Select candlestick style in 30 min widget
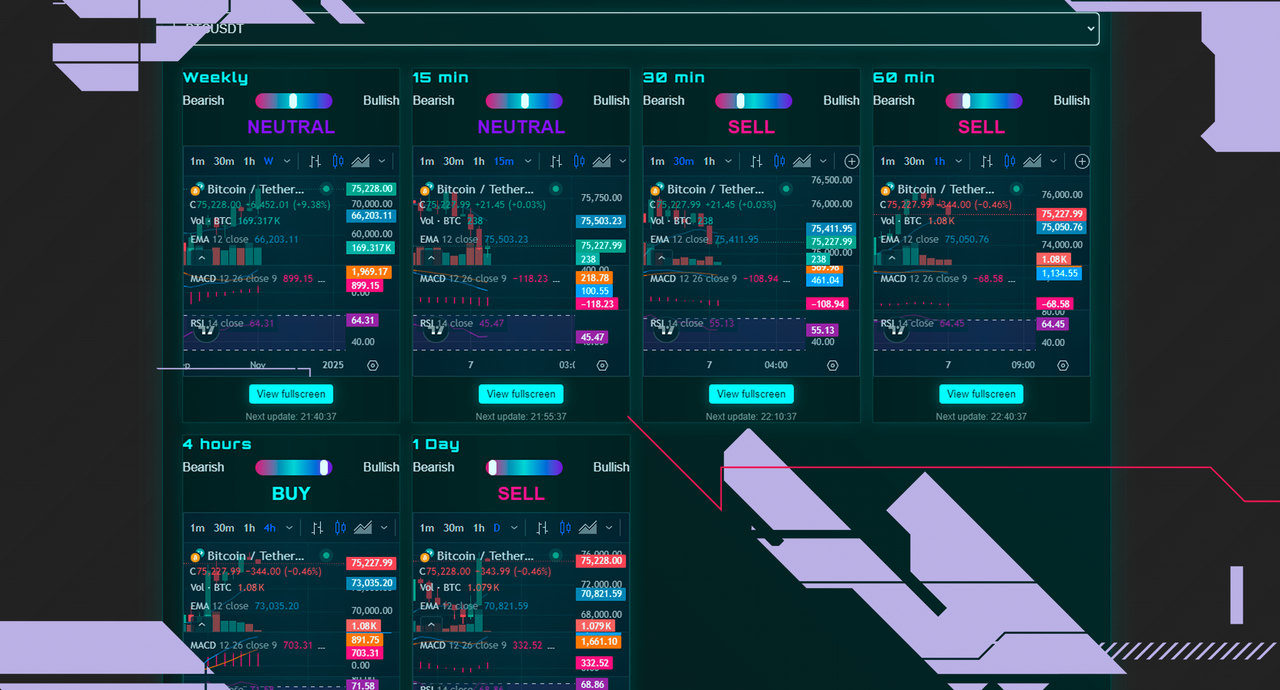The image size is (1280, 690). coord(780,161)
